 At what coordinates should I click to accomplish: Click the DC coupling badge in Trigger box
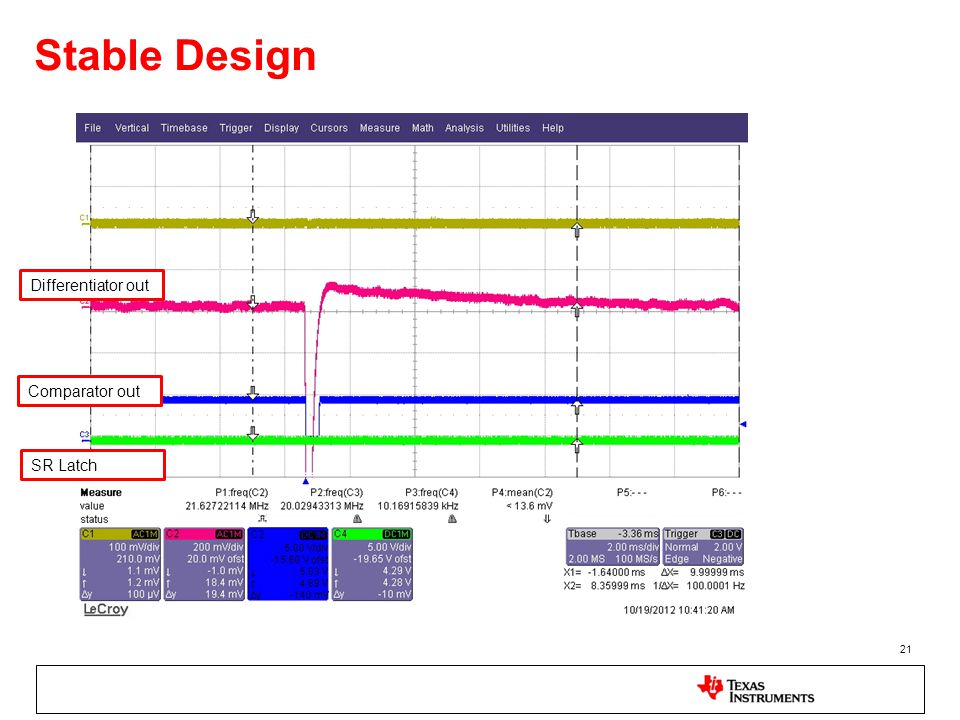(733, 534)
